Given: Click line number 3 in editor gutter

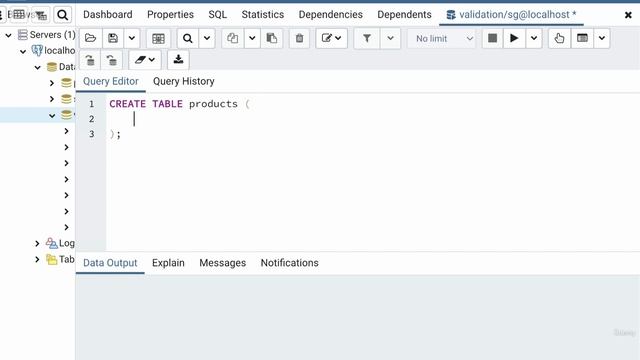Looking at the screenshot, I should 91,134.
